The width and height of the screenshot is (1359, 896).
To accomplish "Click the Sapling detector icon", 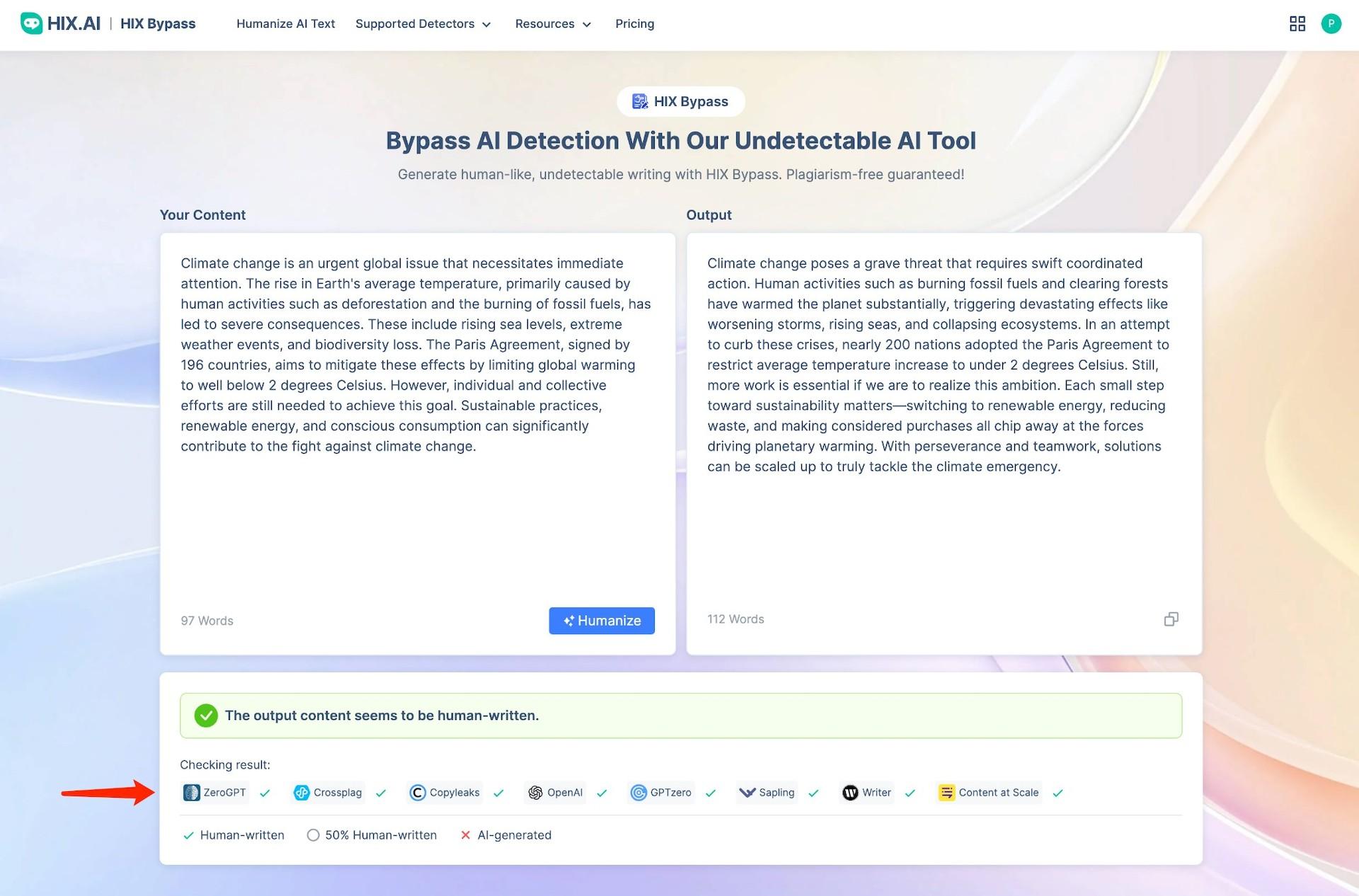I will [x=747, y=793].
